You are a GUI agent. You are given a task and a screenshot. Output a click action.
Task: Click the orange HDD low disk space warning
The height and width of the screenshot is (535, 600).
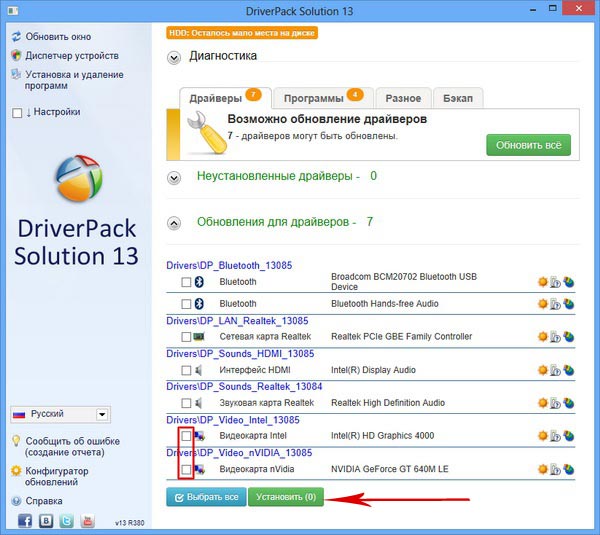pyautogui.click(x=242, y=33)
